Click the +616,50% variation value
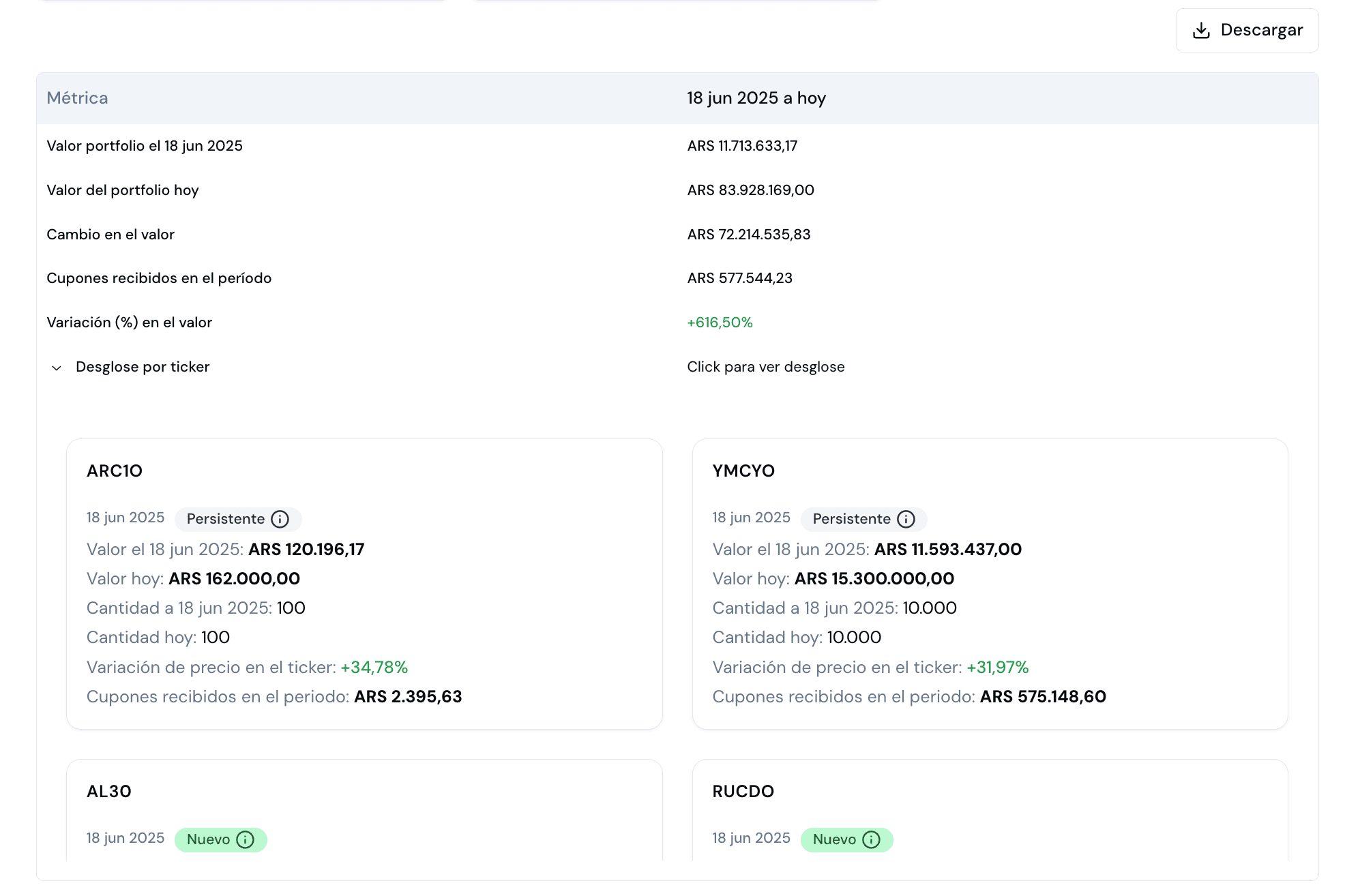This screenshot has height=896, width=1345. tap(720, 323)
